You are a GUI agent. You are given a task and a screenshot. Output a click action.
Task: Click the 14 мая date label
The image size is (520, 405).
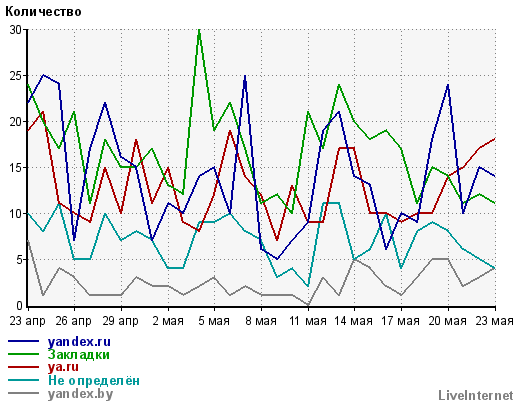(x=354, y=321)
